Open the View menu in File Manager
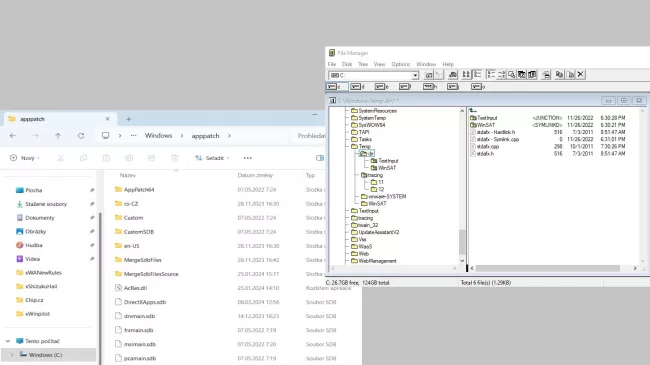Screen dimensions: 650x365 tap(379, 64)
